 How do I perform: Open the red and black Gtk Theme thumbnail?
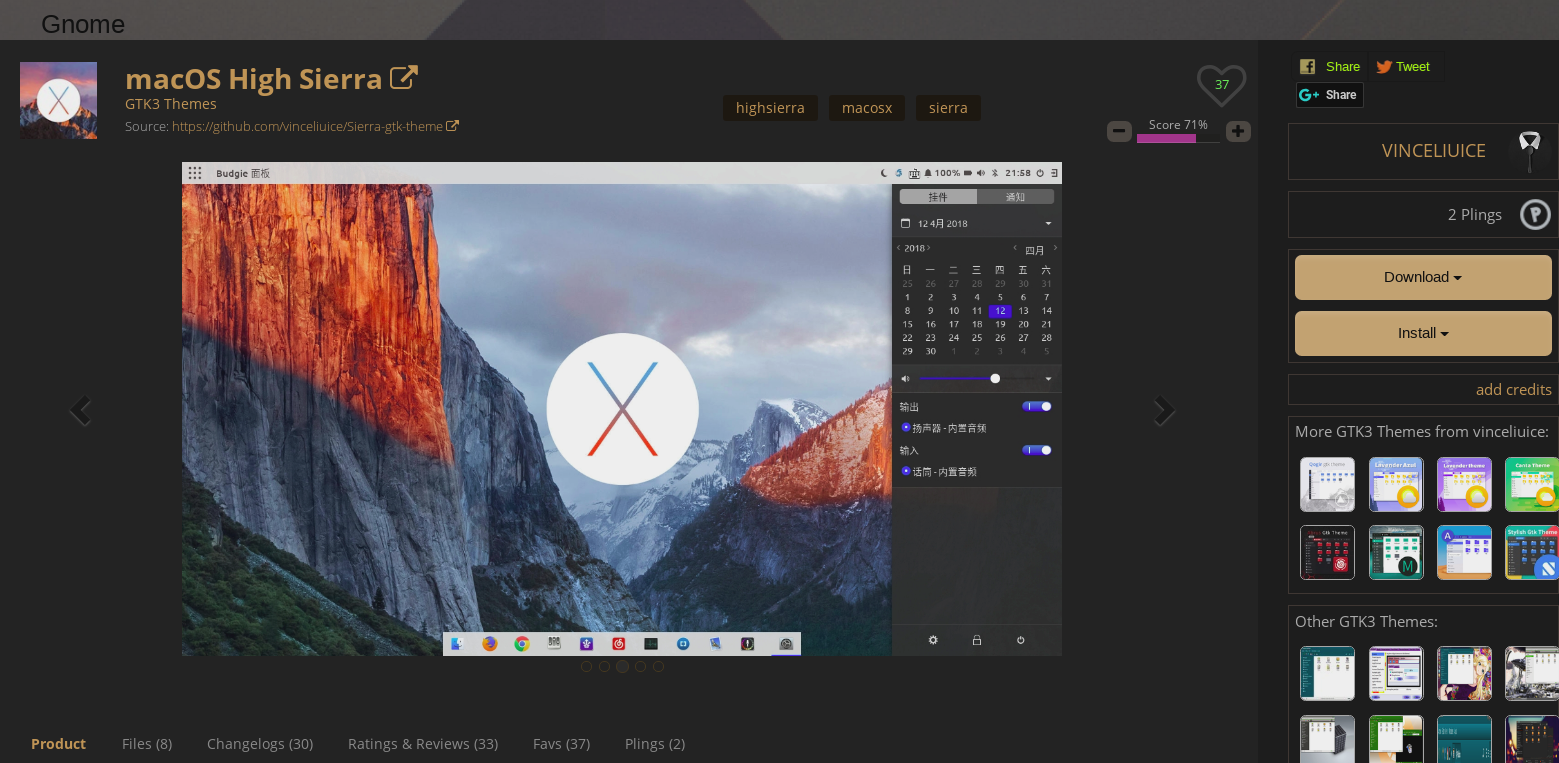1327,552
